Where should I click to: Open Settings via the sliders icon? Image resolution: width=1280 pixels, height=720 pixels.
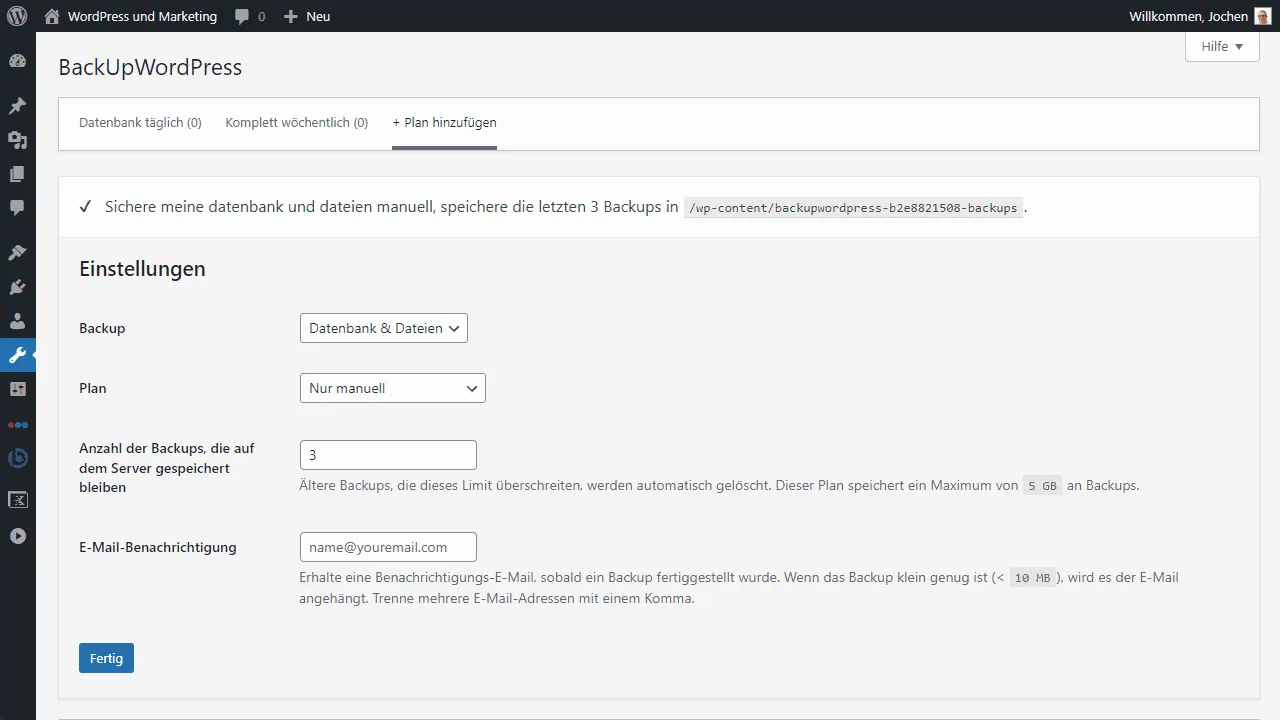(x=17, y=389)
